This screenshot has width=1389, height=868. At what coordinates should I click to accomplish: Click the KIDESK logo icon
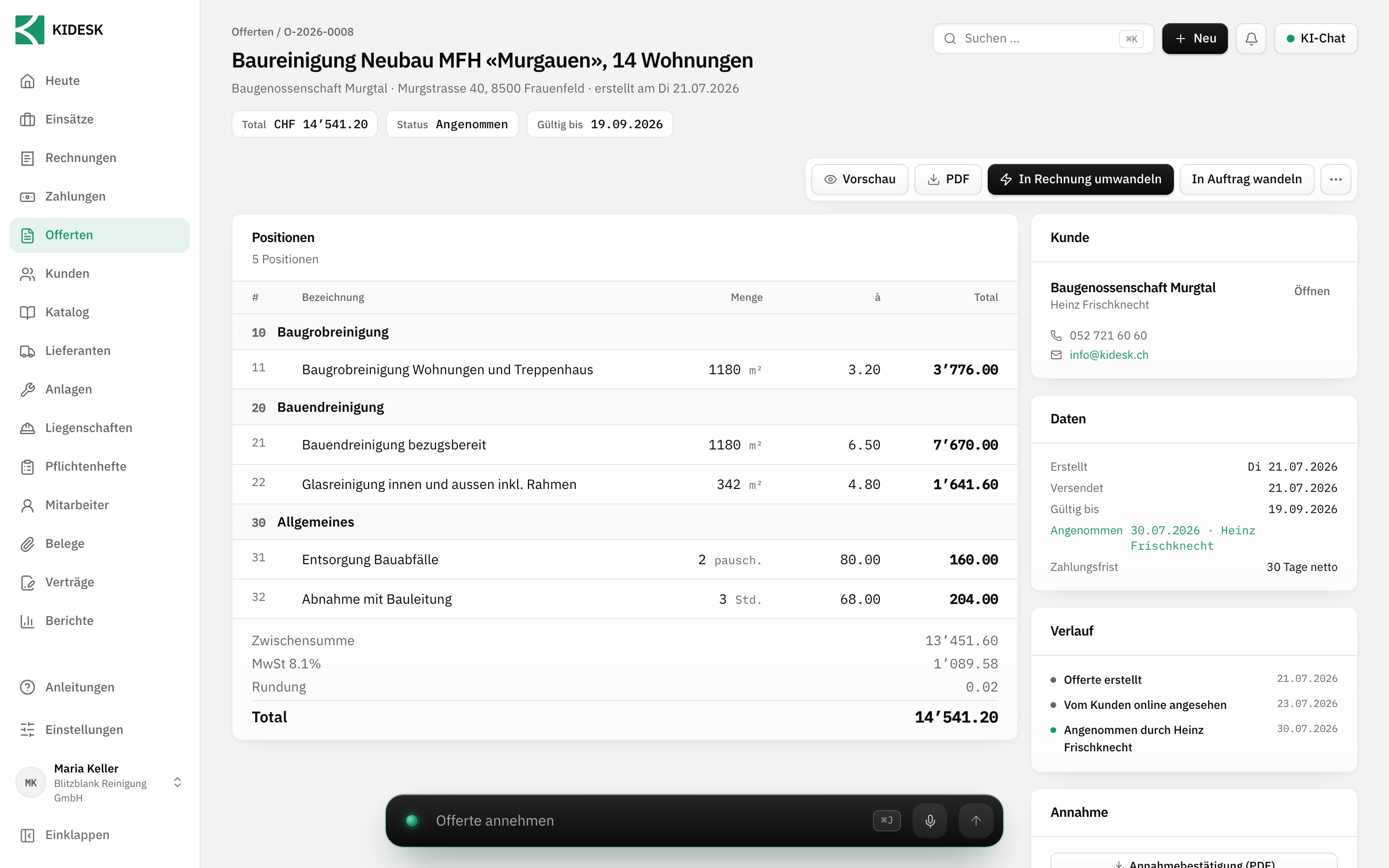pyautogui.click(x=30, y=30)
